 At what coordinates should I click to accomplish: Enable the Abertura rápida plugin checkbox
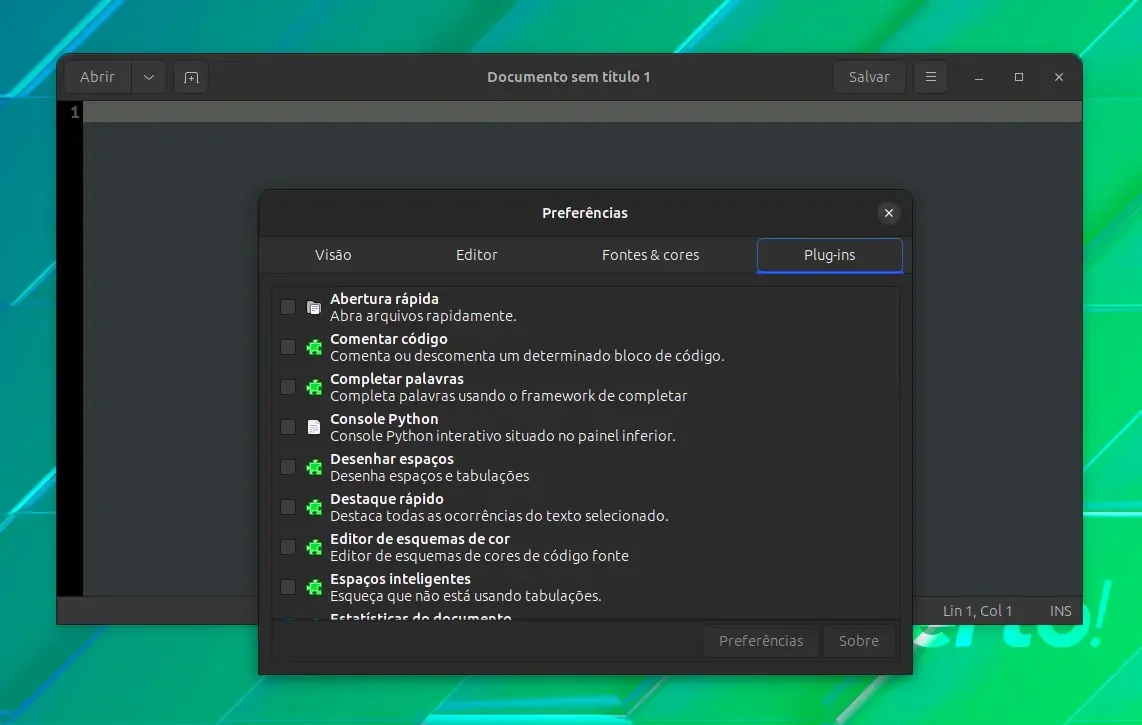[x=288, y=307]
